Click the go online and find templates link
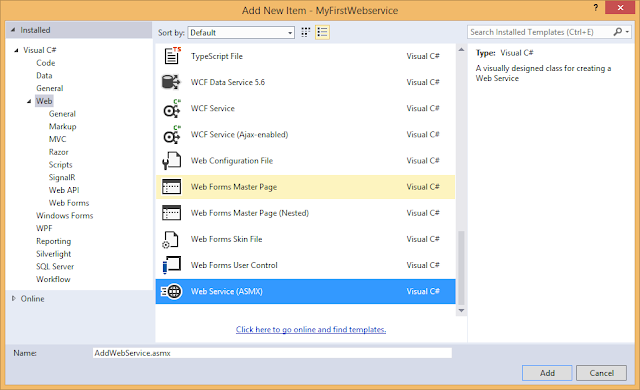640x390 pixels. pyautogui.click(x=311, y=329)
